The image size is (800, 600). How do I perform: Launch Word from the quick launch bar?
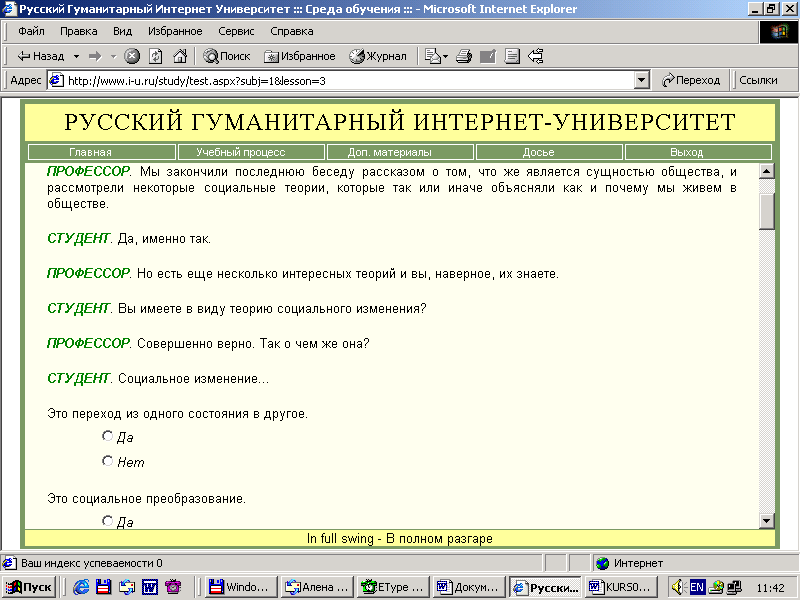click(150, 587)
